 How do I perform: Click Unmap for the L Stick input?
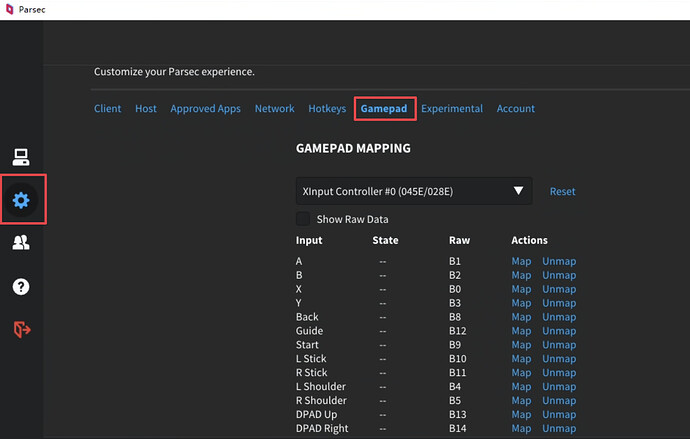tap(559, 359)
